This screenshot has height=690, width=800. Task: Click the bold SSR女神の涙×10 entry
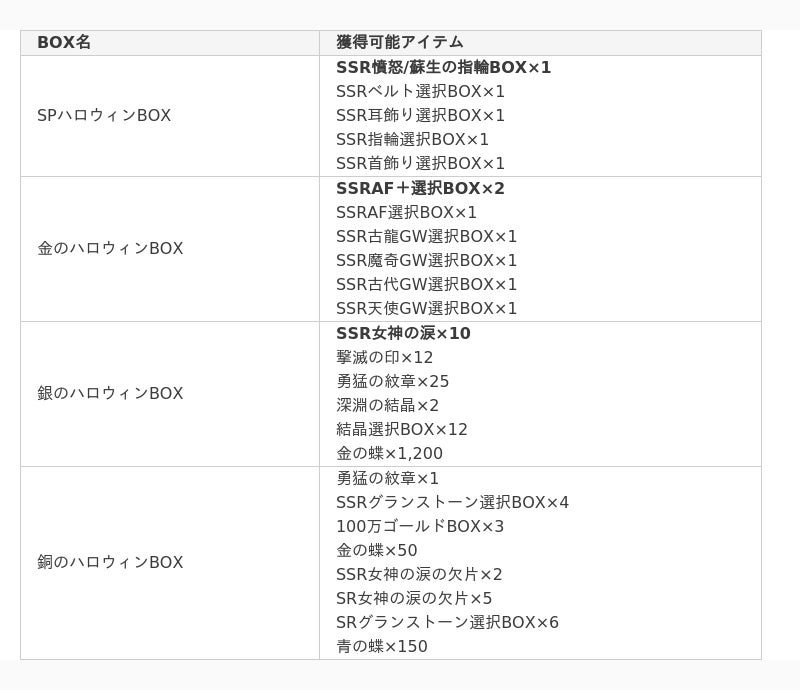(x=403, y=333)
